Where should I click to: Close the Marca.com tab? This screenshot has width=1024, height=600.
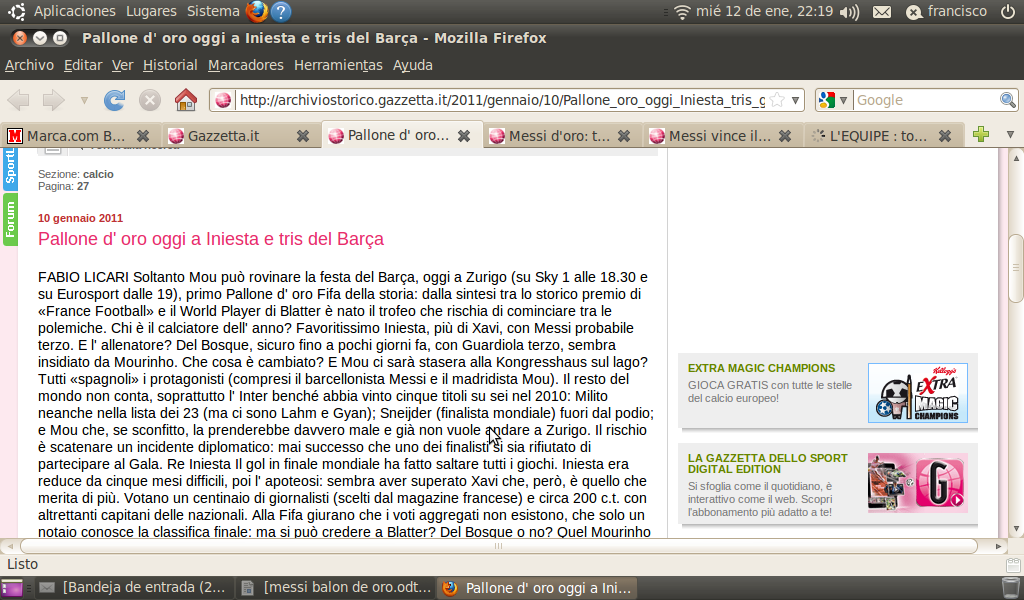coord(143,135)
